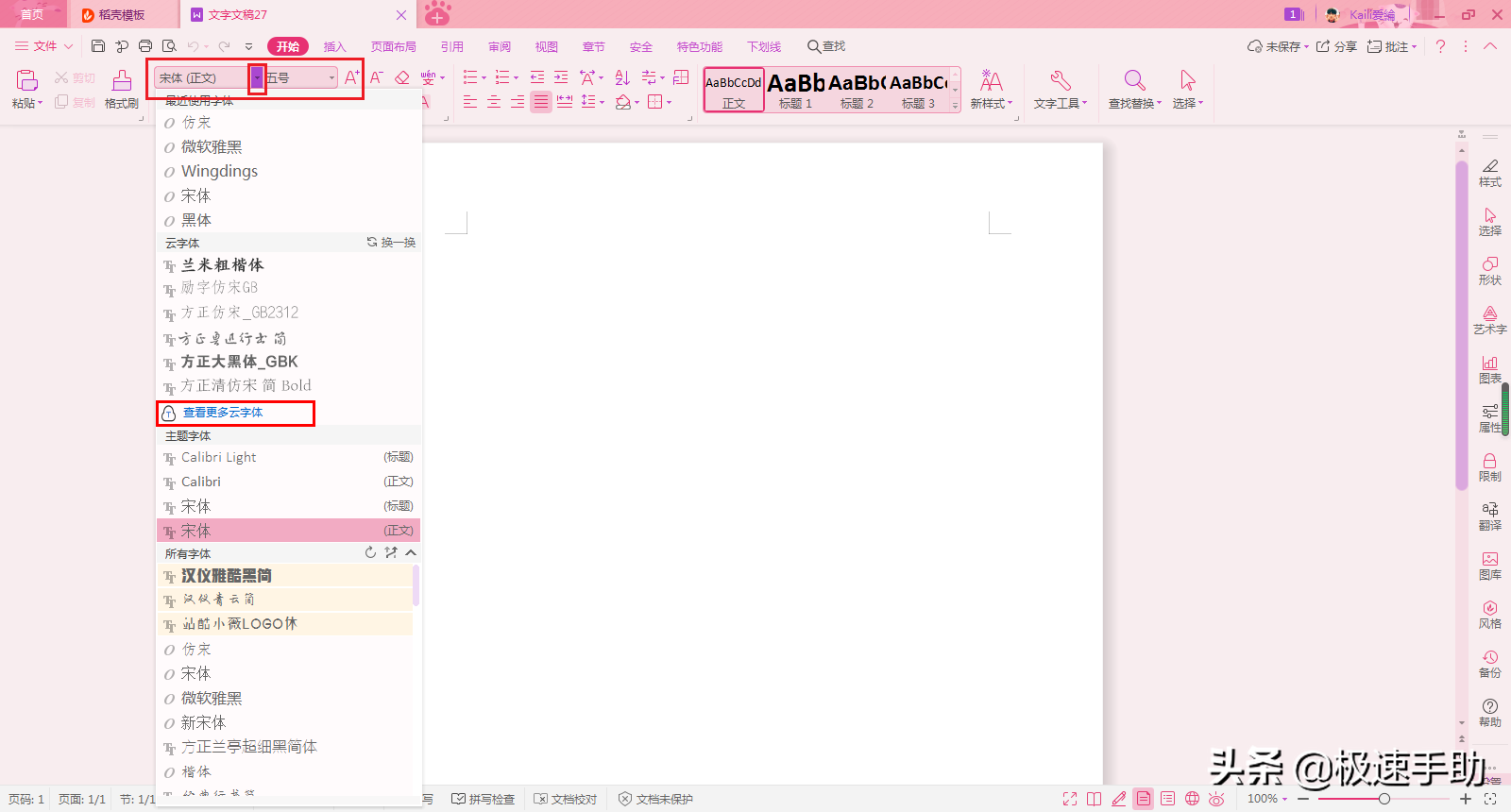This screenshot has height=812, width=1511.
Task: Switch to outline view in status bar
Action: tap(1168, 799)
